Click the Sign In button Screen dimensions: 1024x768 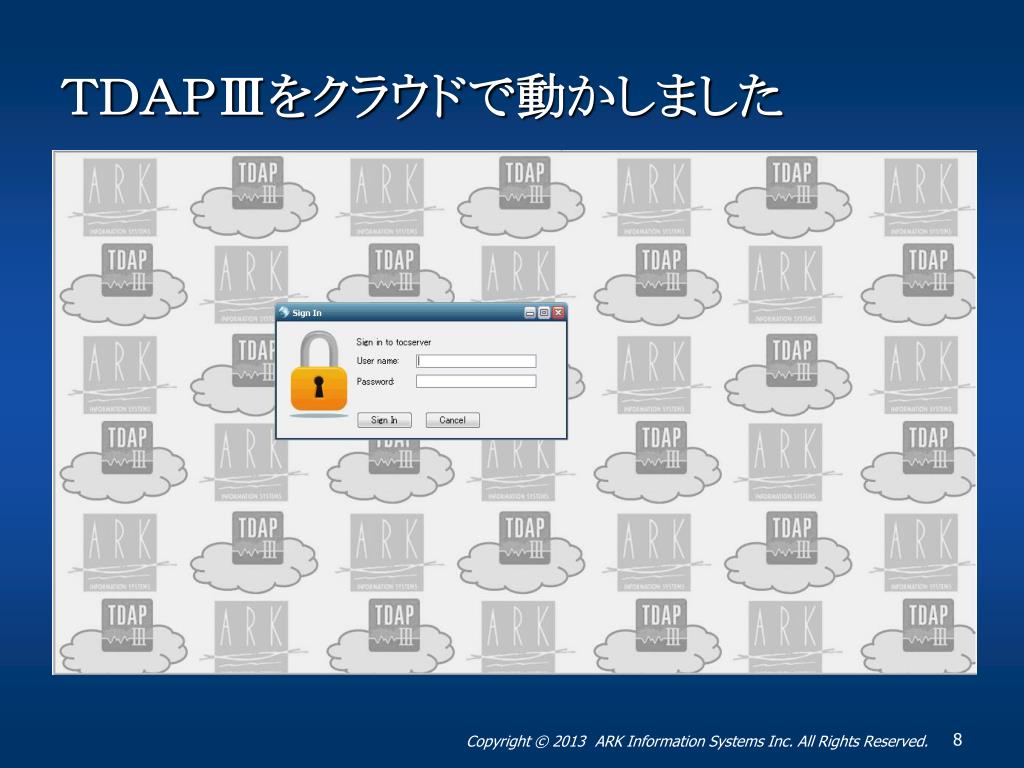coord(384,420)
